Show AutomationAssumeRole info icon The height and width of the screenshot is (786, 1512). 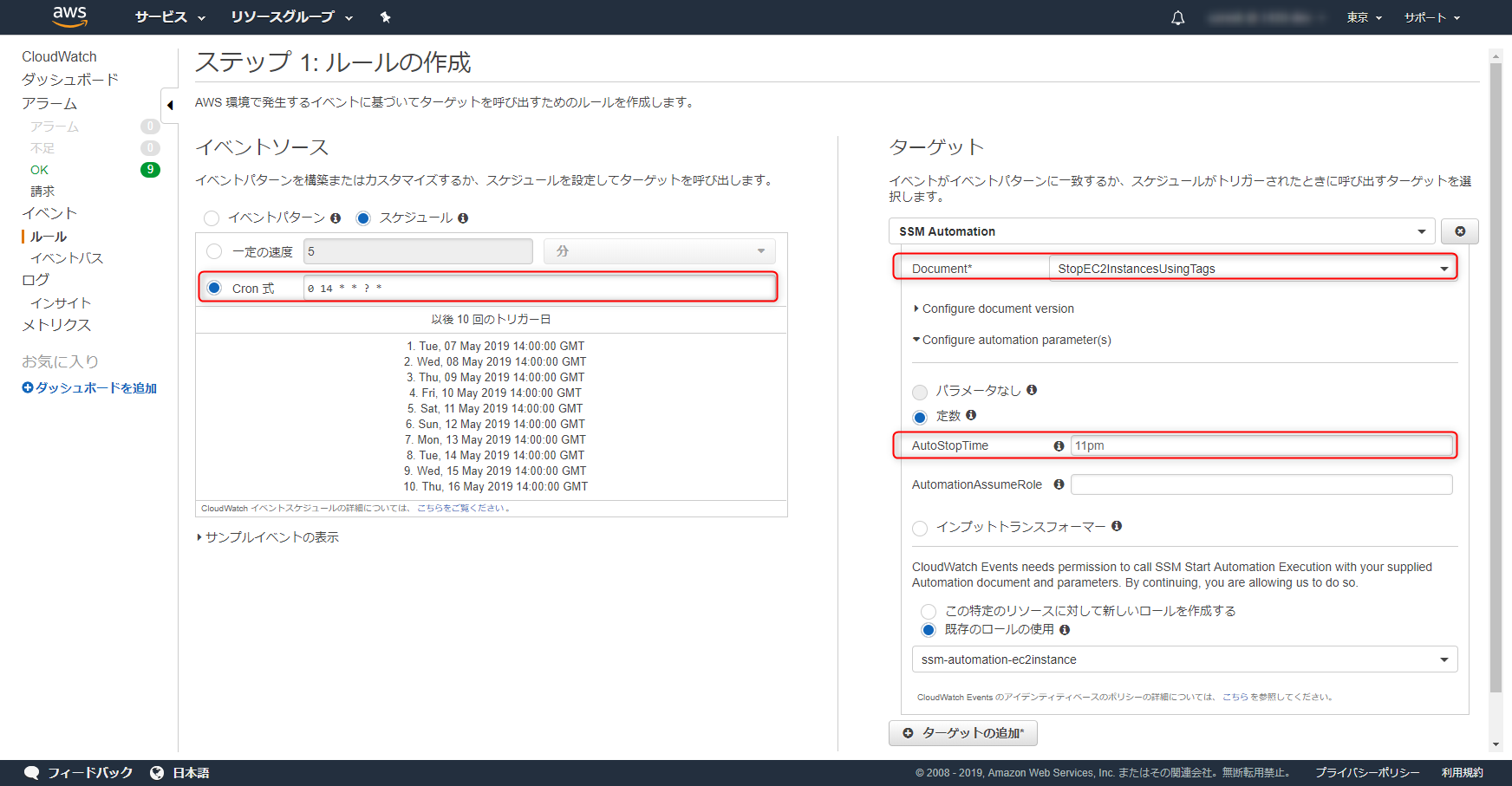coord(1059,484)
